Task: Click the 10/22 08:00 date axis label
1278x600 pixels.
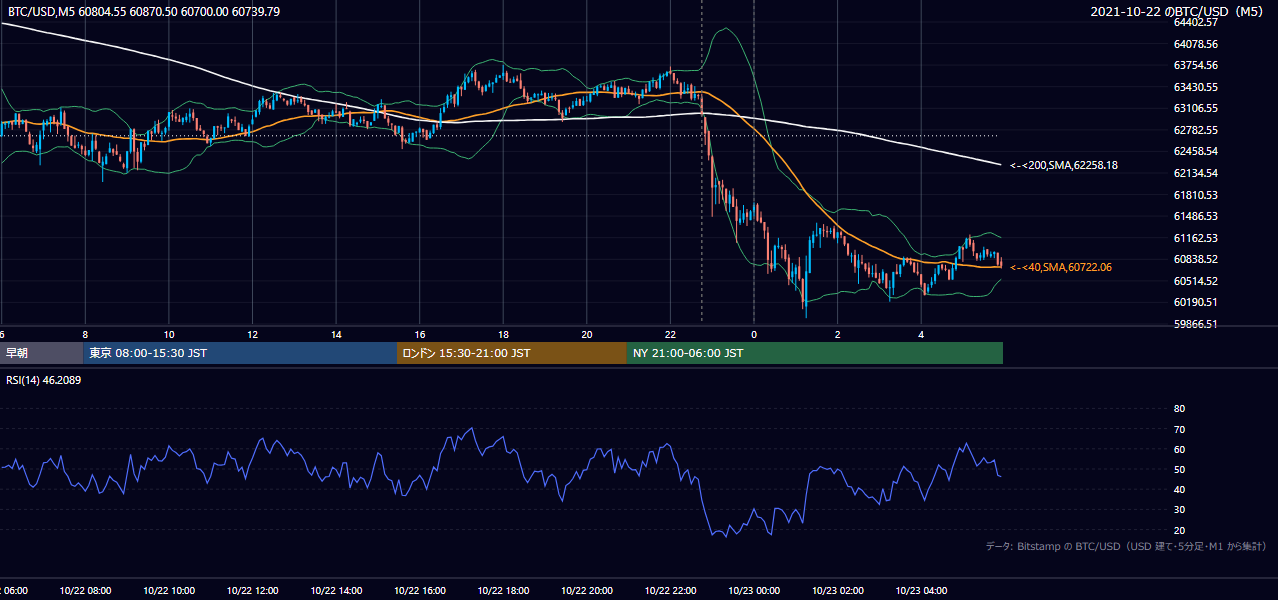Action: pyautogui.click(x=85, y=591)
